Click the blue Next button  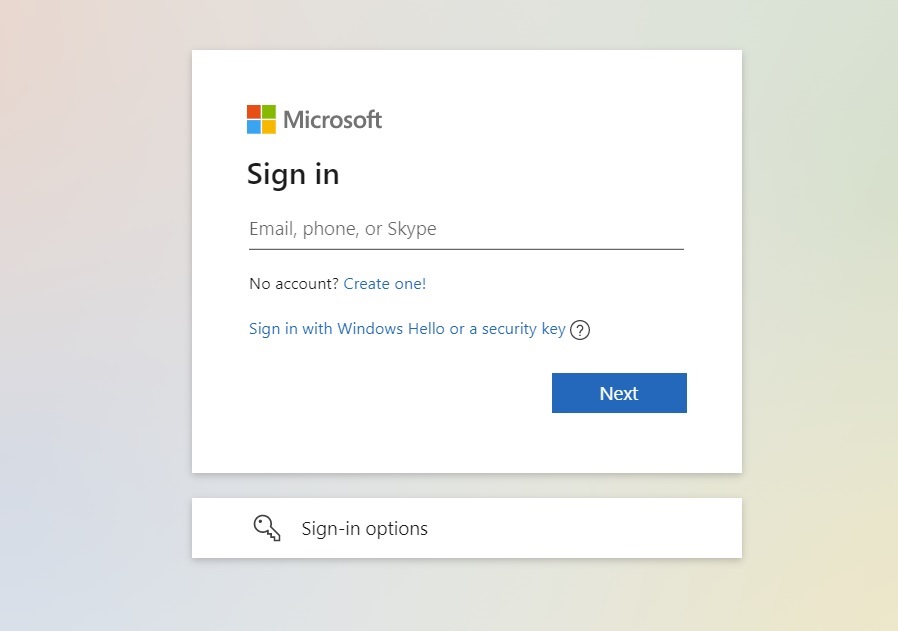pos(619,393)
